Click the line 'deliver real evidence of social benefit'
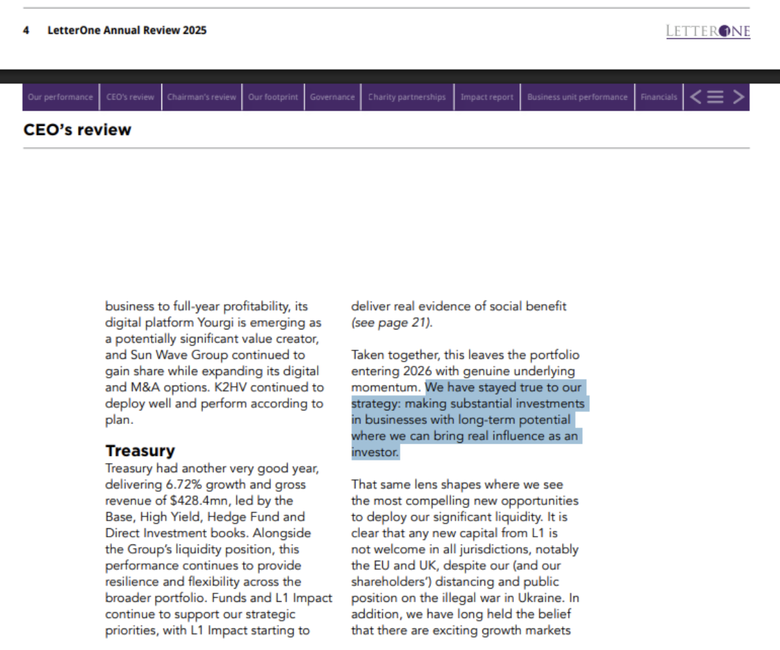Image resolution: width=780 pixels, height=650 pixels. pos(459,306)
